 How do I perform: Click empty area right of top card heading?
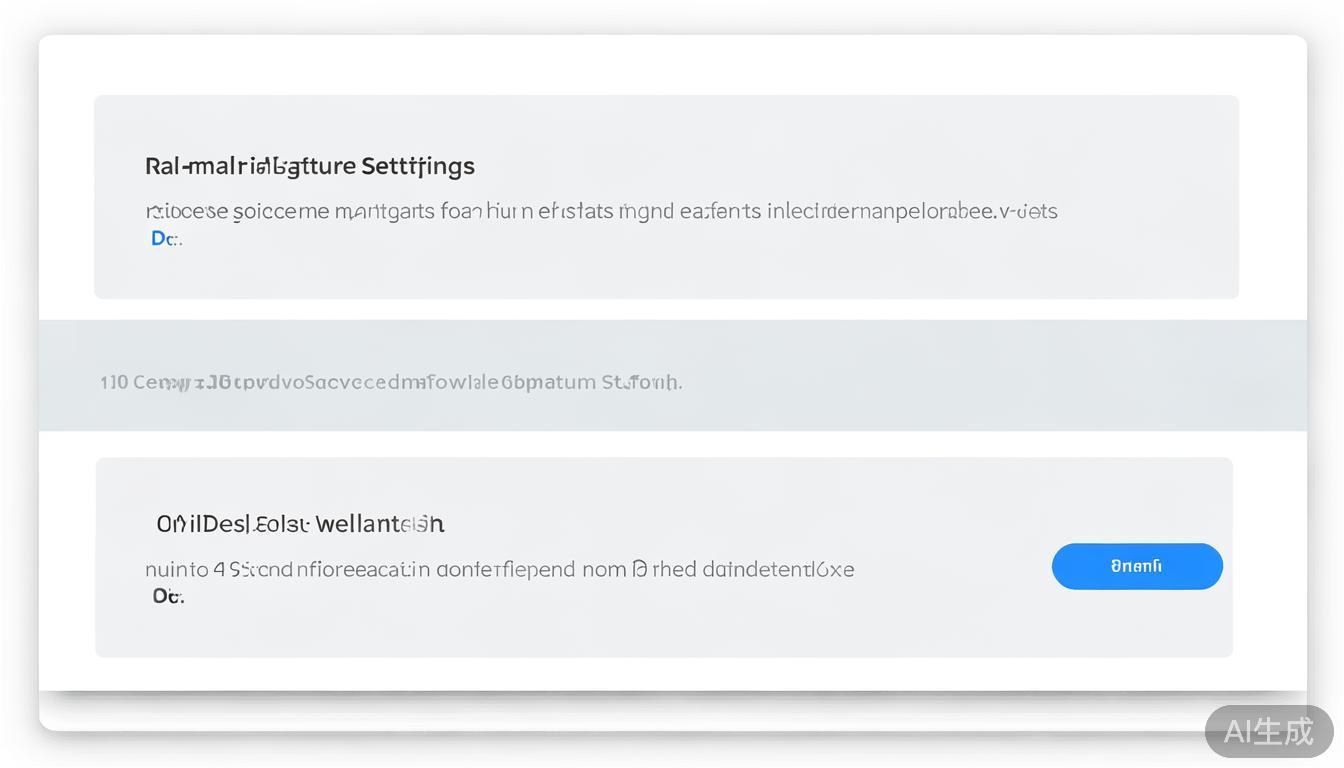point(850,166)
